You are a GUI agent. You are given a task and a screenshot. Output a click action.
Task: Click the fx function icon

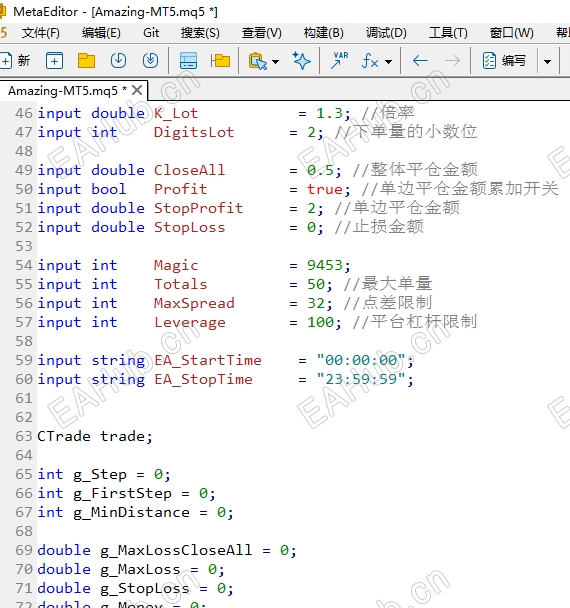pos(370,60)
